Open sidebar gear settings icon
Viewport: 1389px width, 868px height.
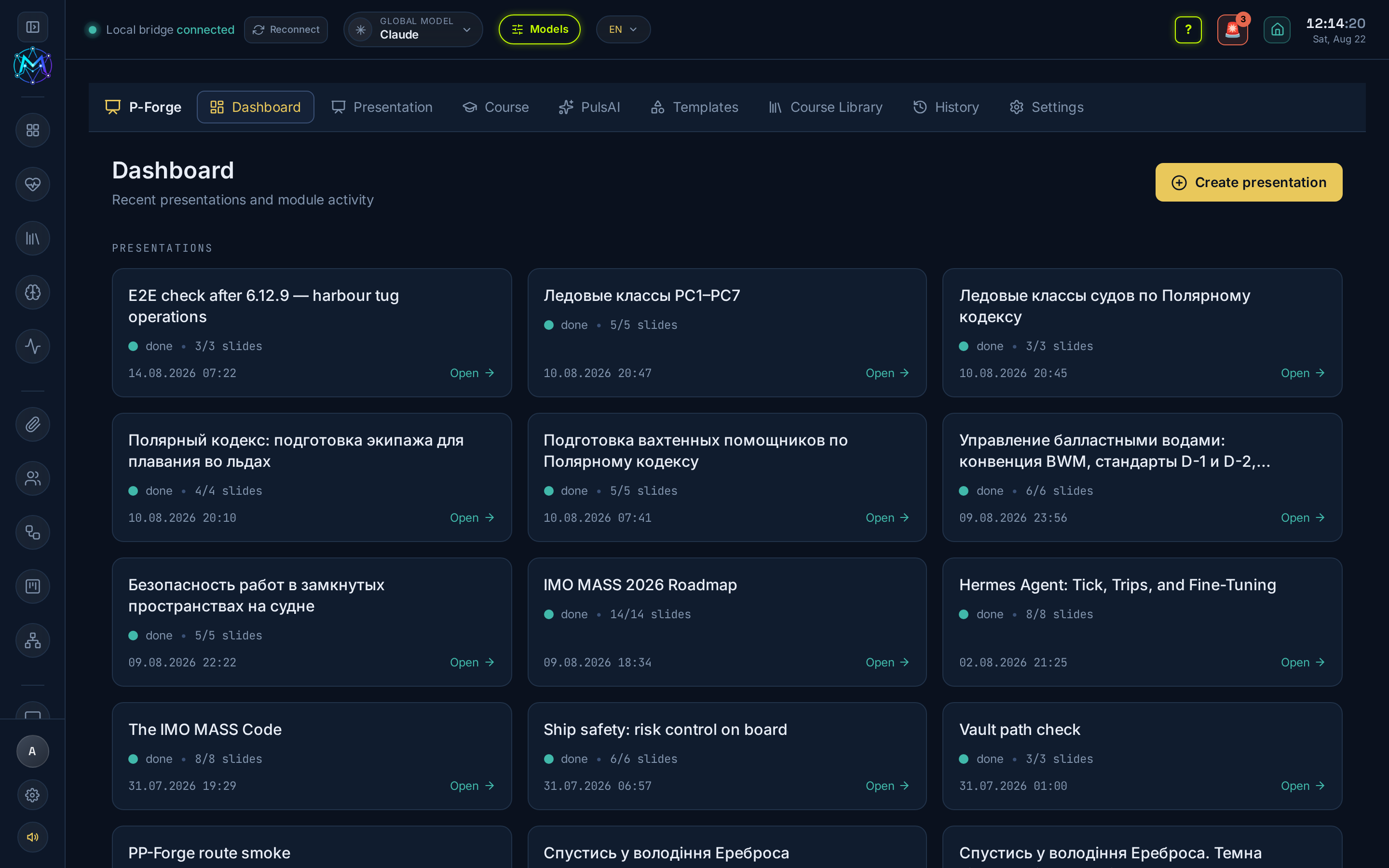pos(33,795)
